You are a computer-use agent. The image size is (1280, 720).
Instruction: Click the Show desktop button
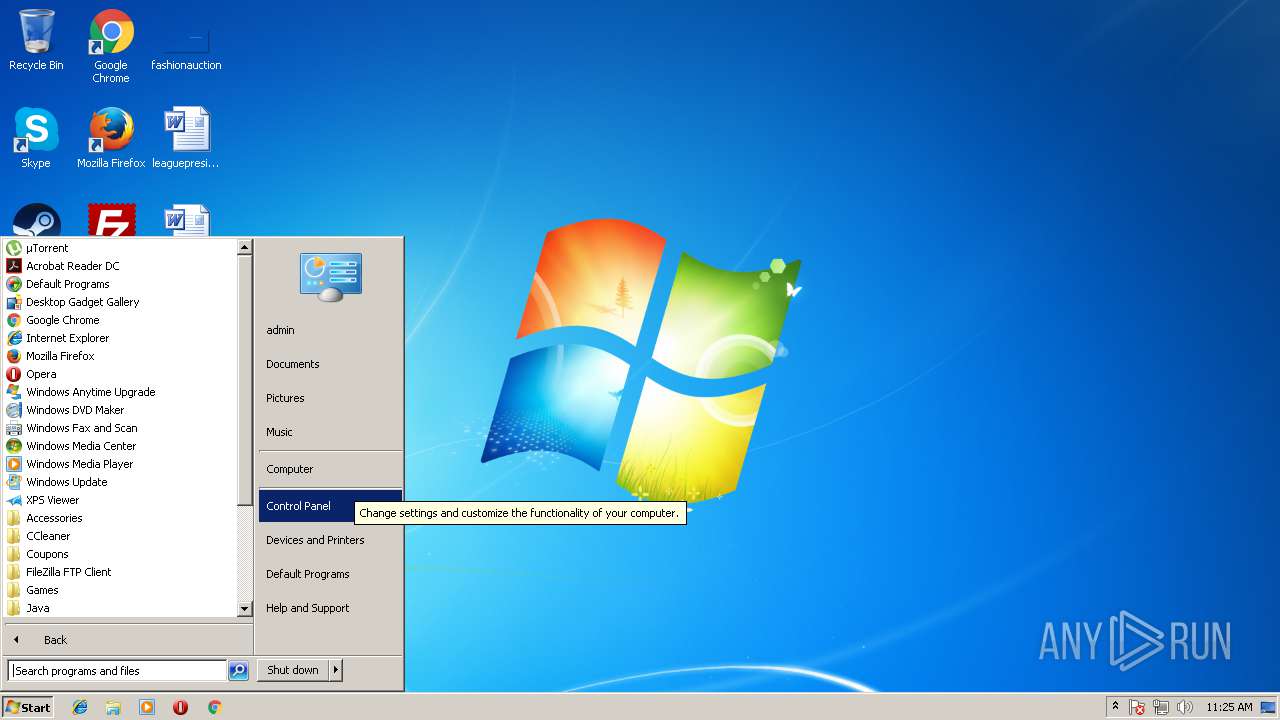click(x=1269, y=707)
